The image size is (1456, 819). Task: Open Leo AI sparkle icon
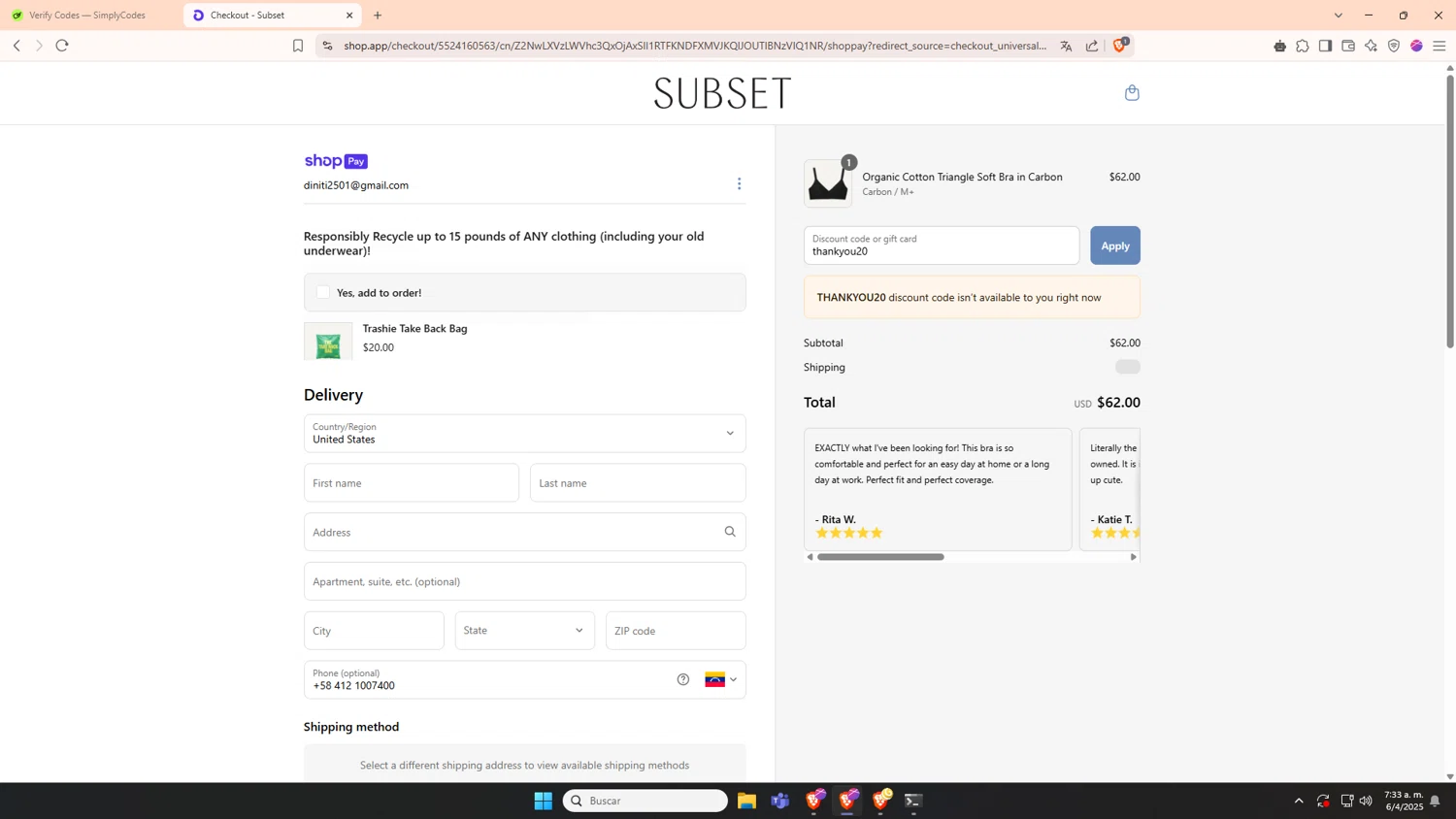pos(1371,46)
